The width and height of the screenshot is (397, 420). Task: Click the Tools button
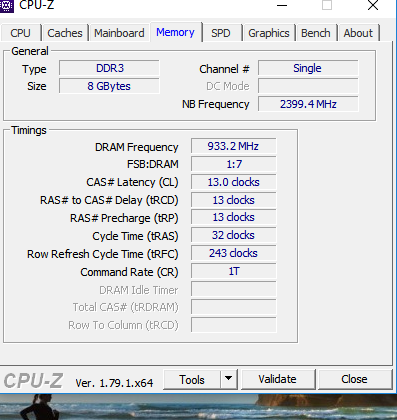192,379
